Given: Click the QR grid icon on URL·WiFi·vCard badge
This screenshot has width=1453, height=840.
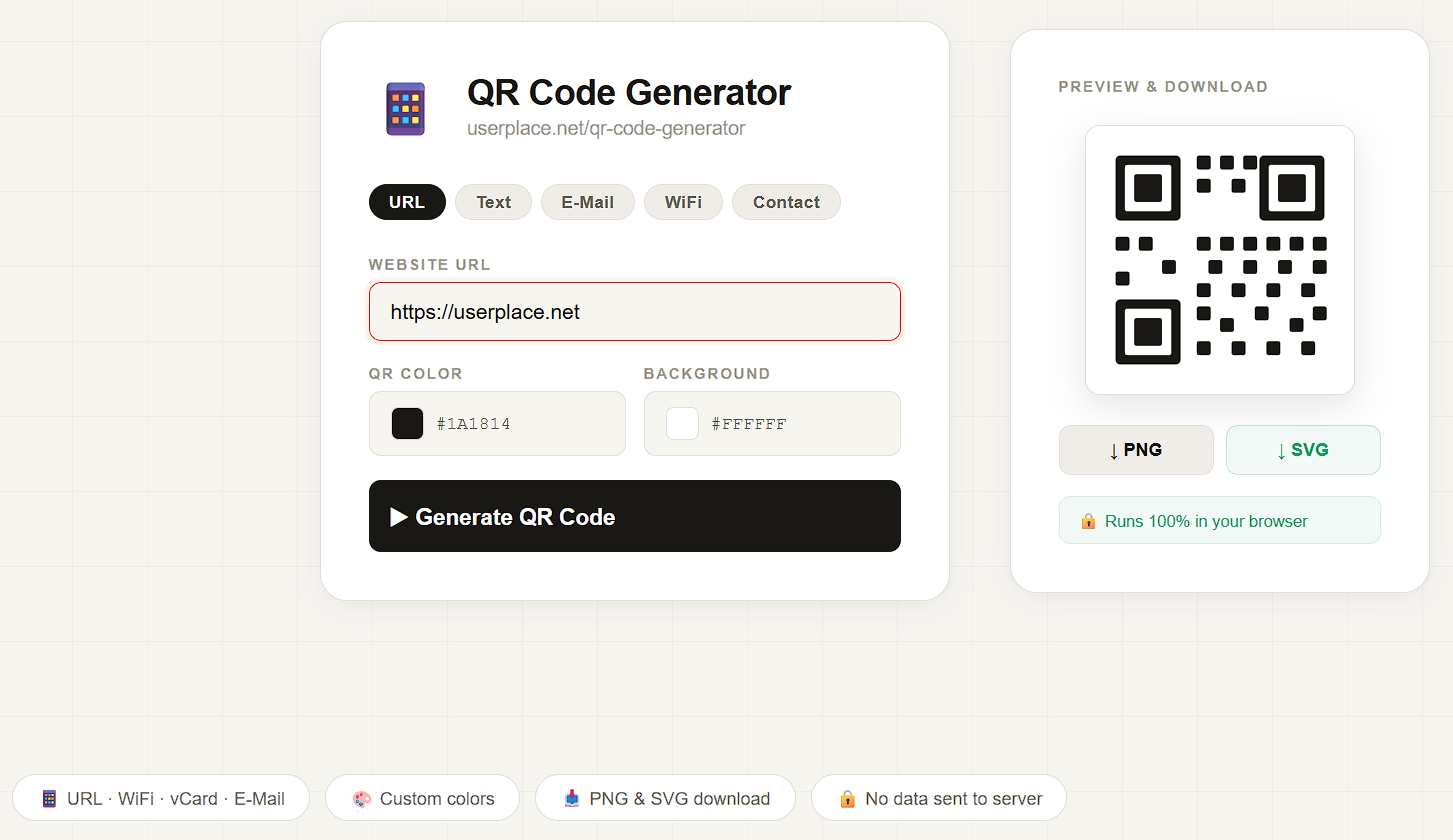Looking at the screenshot, I should [48, 798].
